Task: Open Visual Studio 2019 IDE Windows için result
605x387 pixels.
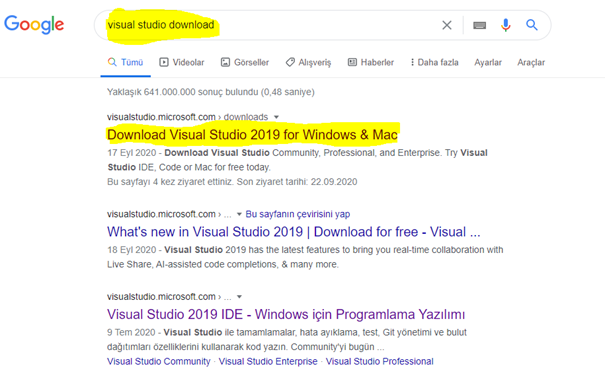Action: (x=286, y=314)
